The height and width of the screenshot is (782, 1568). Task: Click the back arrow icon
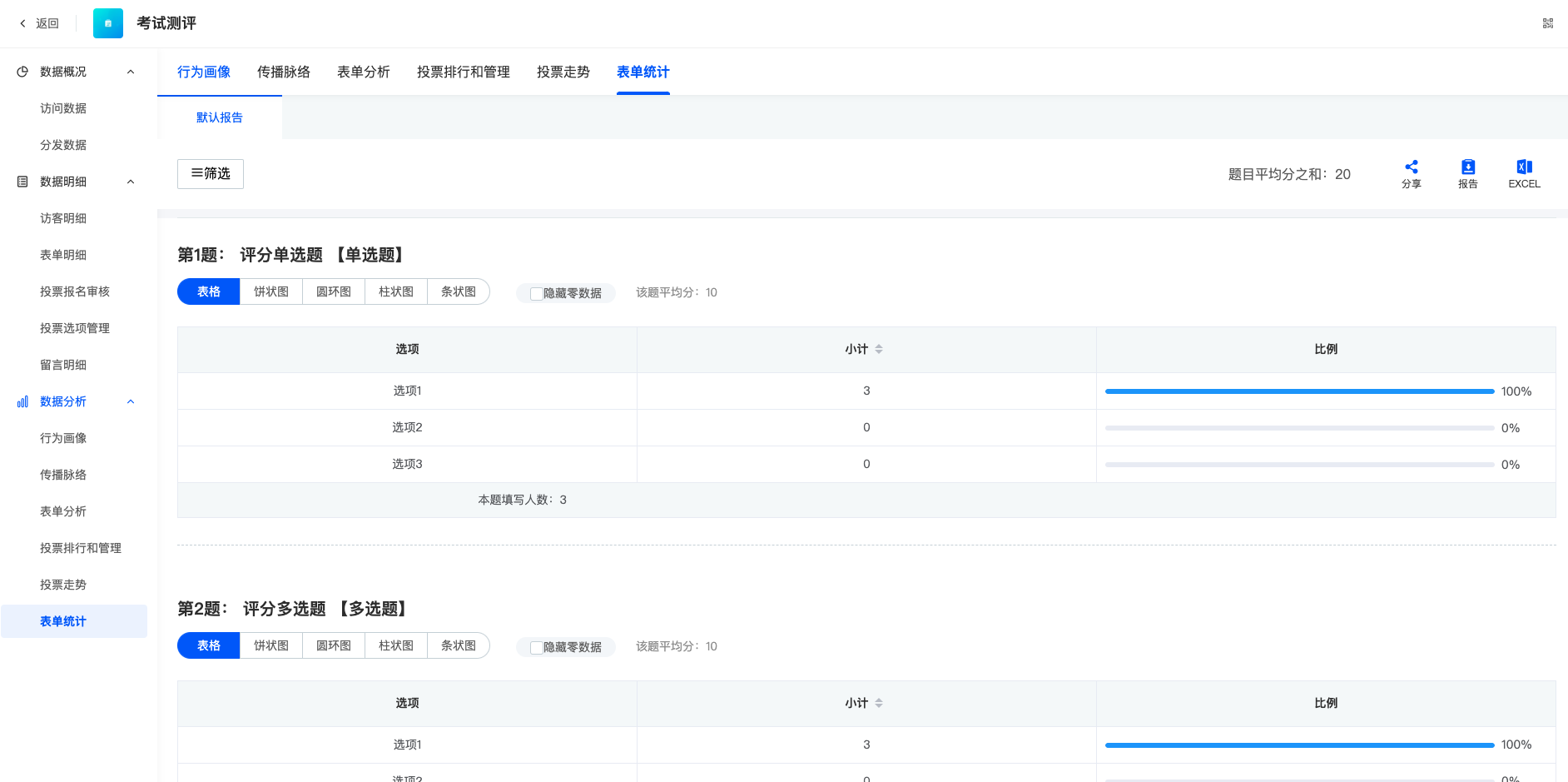tap(23, 23)
